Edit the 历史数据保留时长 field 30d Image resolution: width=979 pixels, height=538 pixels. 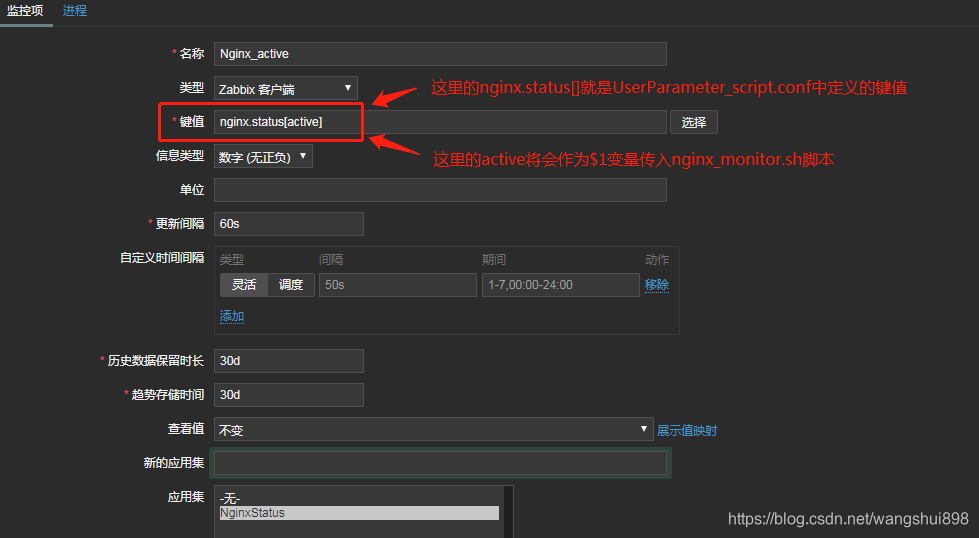pos(288,361)
